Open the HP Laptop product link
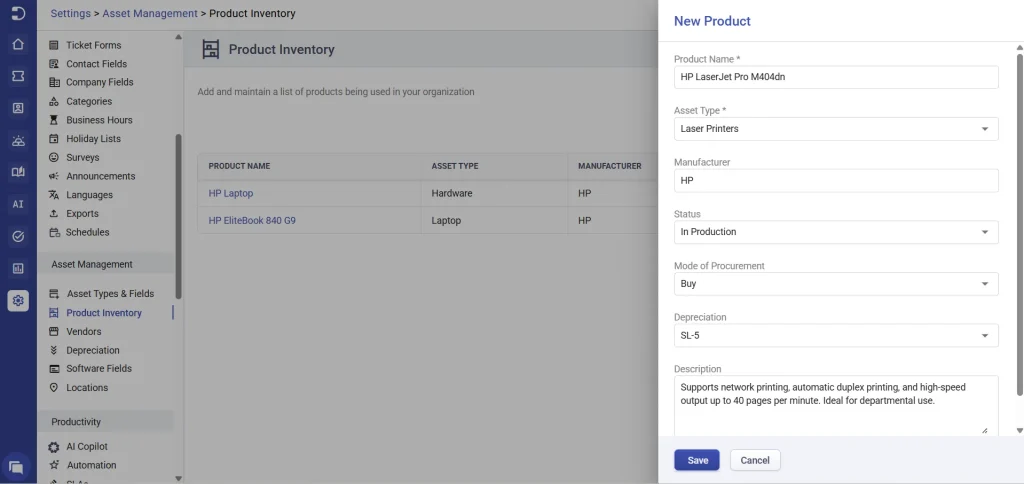This screenshot has height=484, width=1024. [231, 193]
